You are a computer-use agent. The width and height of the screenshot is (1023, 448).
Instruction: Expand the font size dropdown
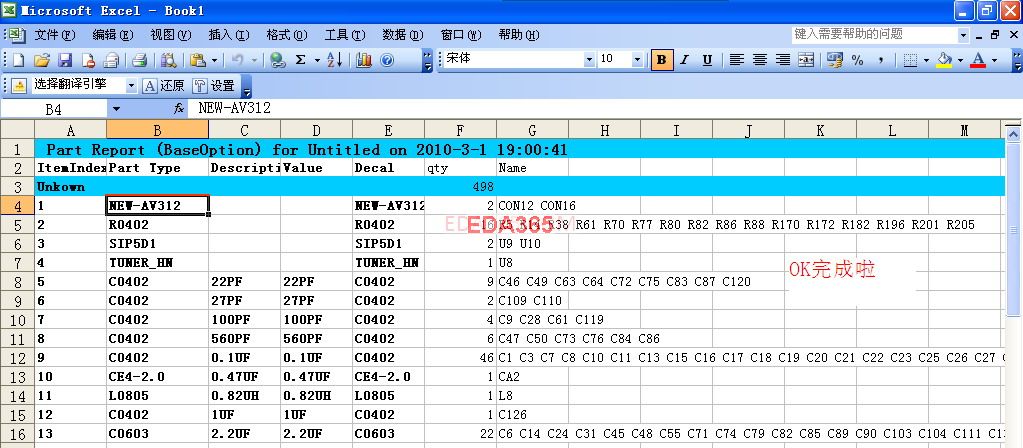coord(637,60)
